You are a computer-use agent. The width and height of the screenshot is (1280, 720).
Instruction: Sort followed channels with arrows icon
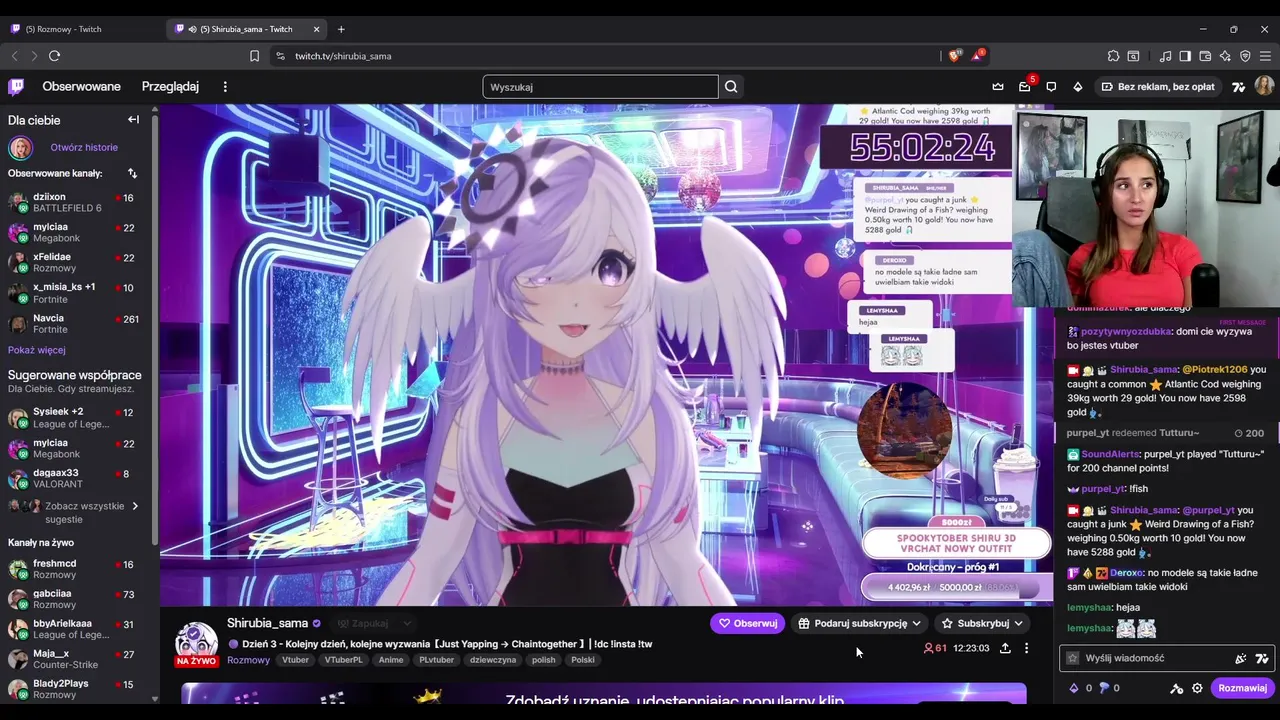pos(132,173)
